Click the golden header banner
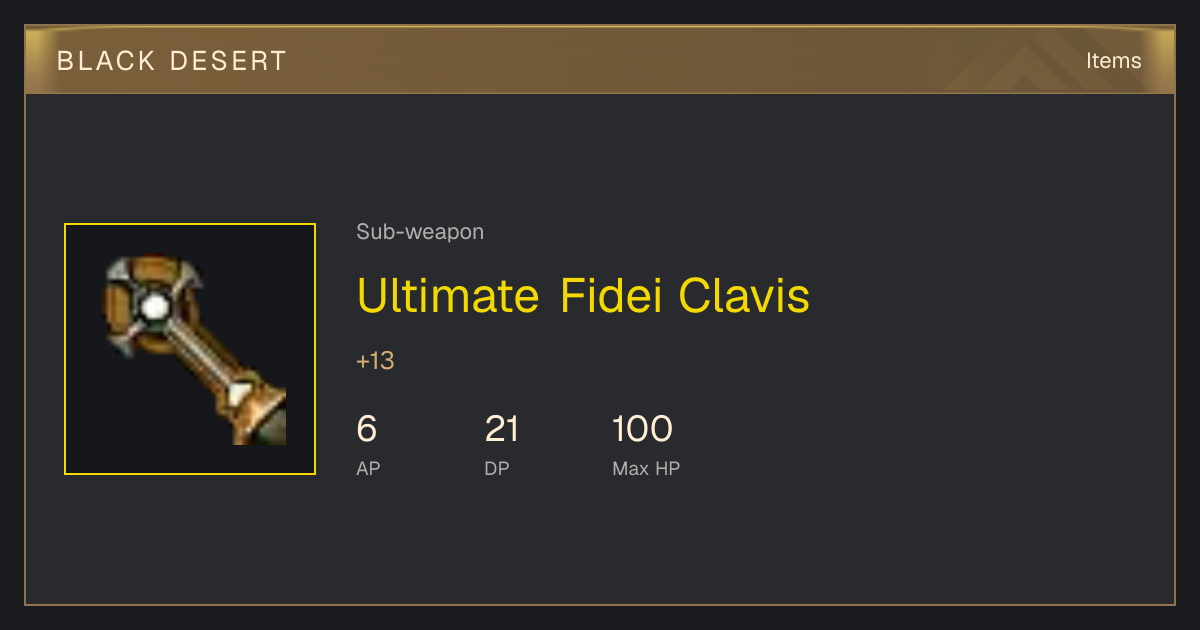This screenshot has height=630, width=1200. (600, 60)
